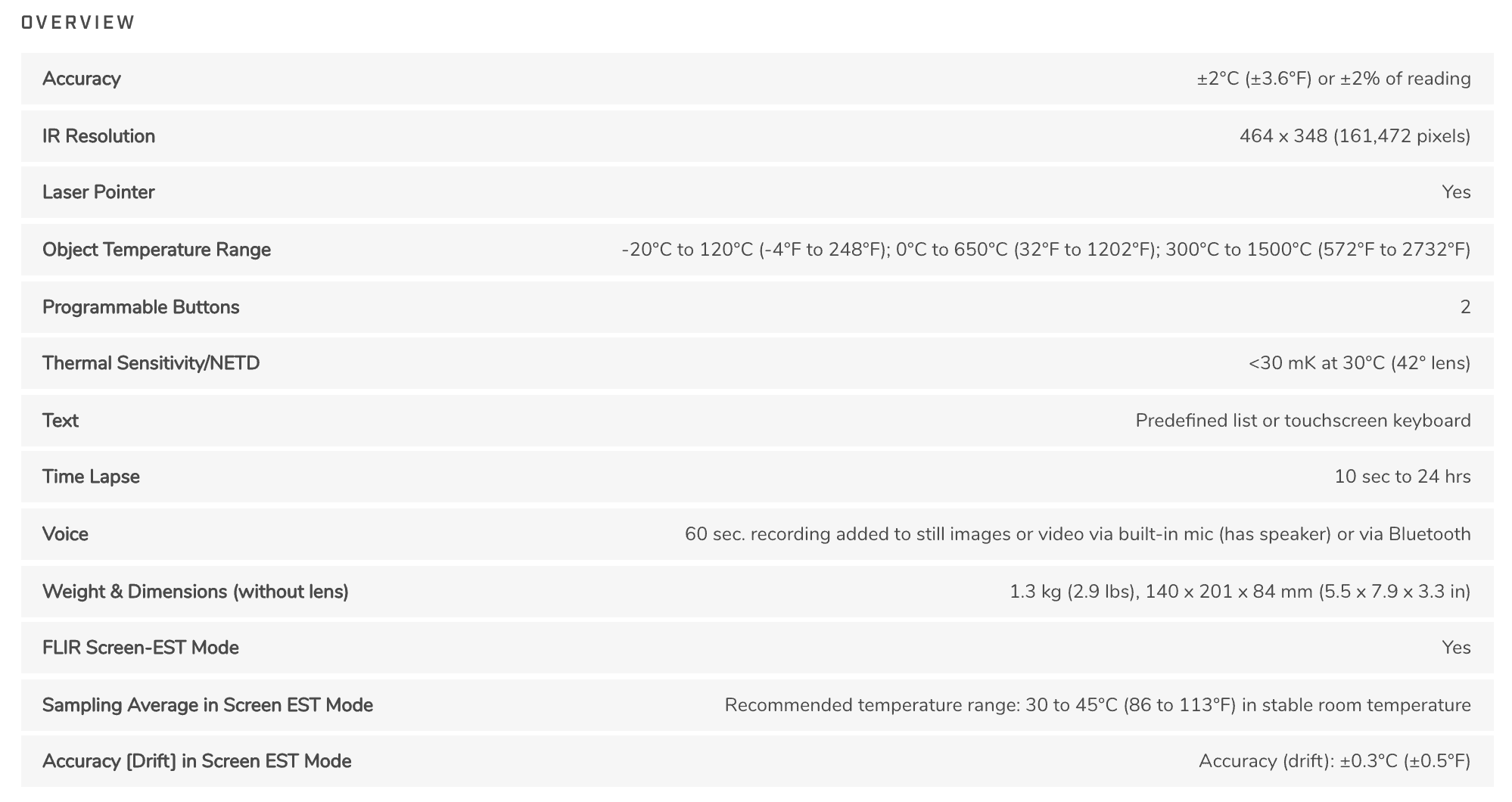Select the Thermal Sensitivity/NETD label
This screenshot has width=1512, height=802.
[151, 363]
